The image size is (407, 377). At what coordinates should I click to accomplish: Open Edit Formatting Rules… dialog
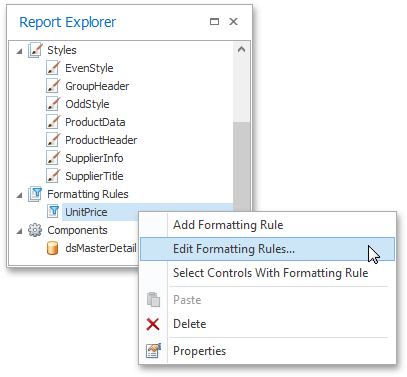(267, 249)
